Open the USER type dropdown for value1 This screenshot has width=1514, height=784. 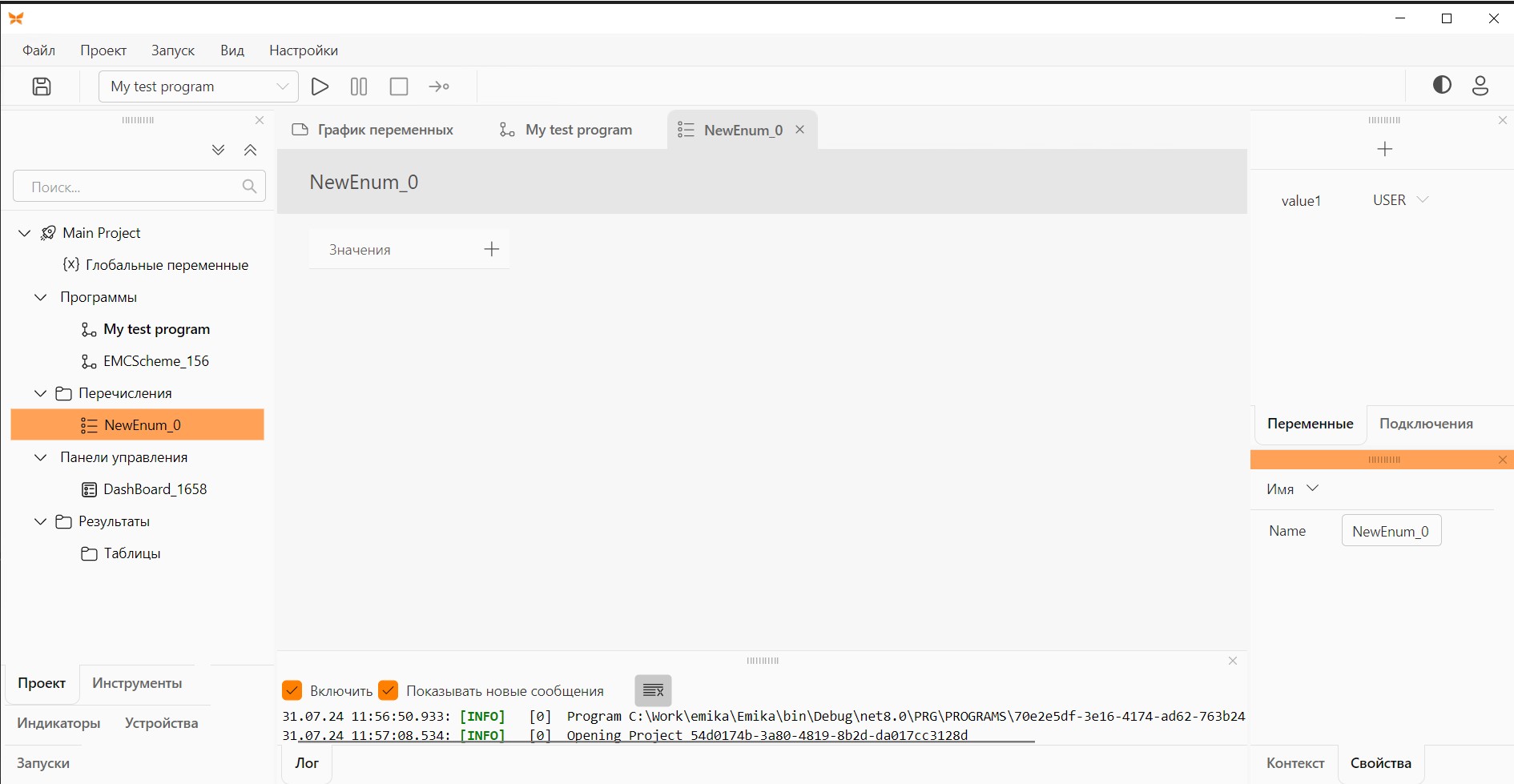[x=1423, y=200]
